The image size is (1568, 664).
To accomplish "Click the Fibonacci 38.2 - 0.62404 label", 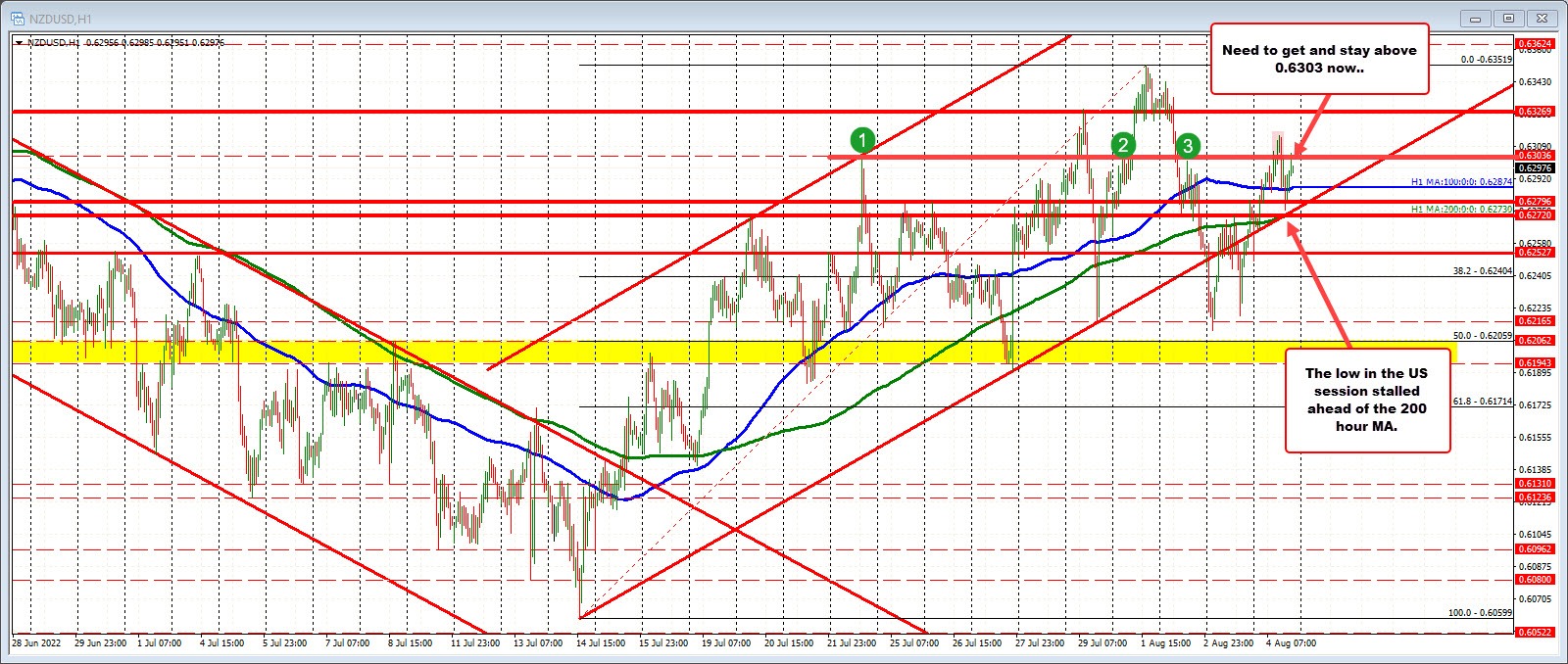I will click(1483, 271).
